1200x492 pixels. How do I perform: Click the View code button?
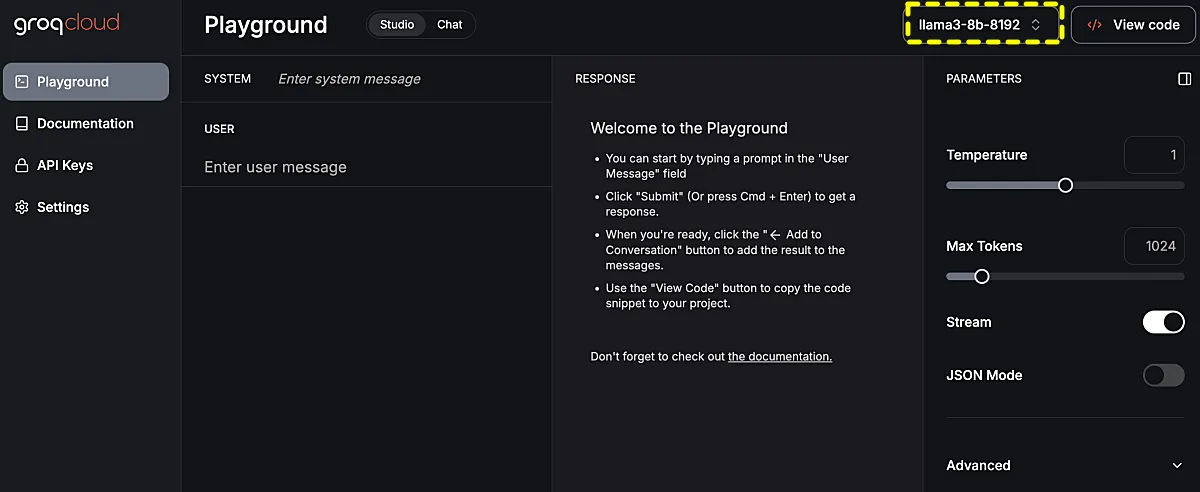pos(1133,25)
